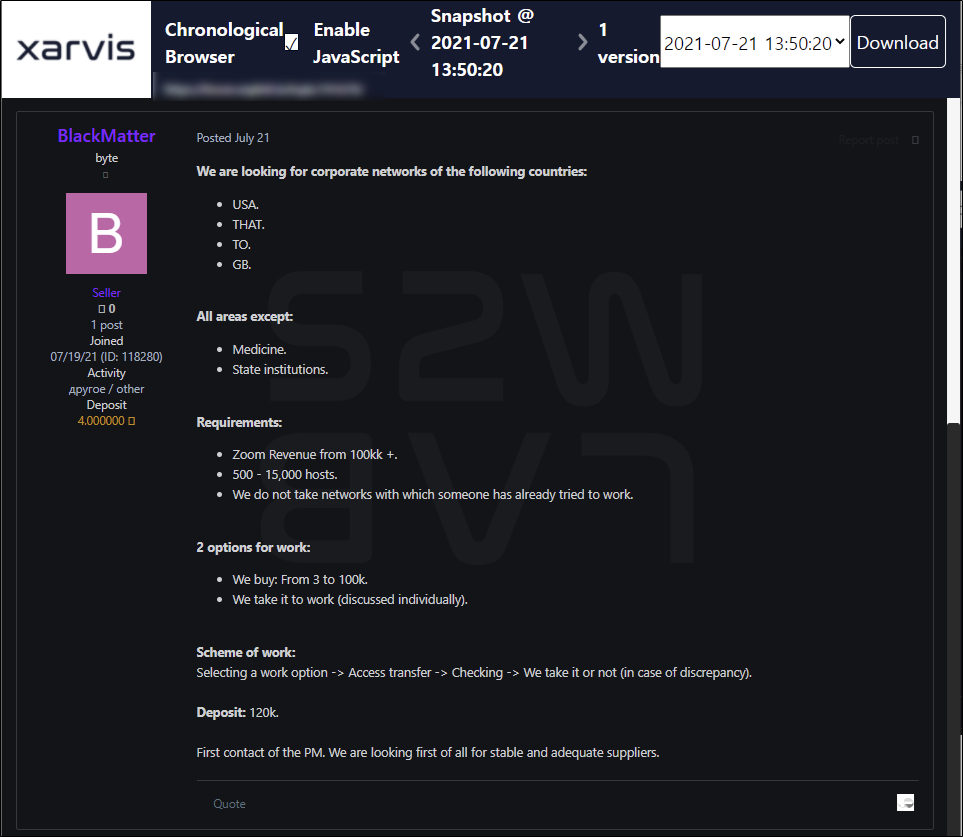The image size is (963, 837).
Task: Click the multi-quote icon at post bottom
Action: [x=905, y=803]
